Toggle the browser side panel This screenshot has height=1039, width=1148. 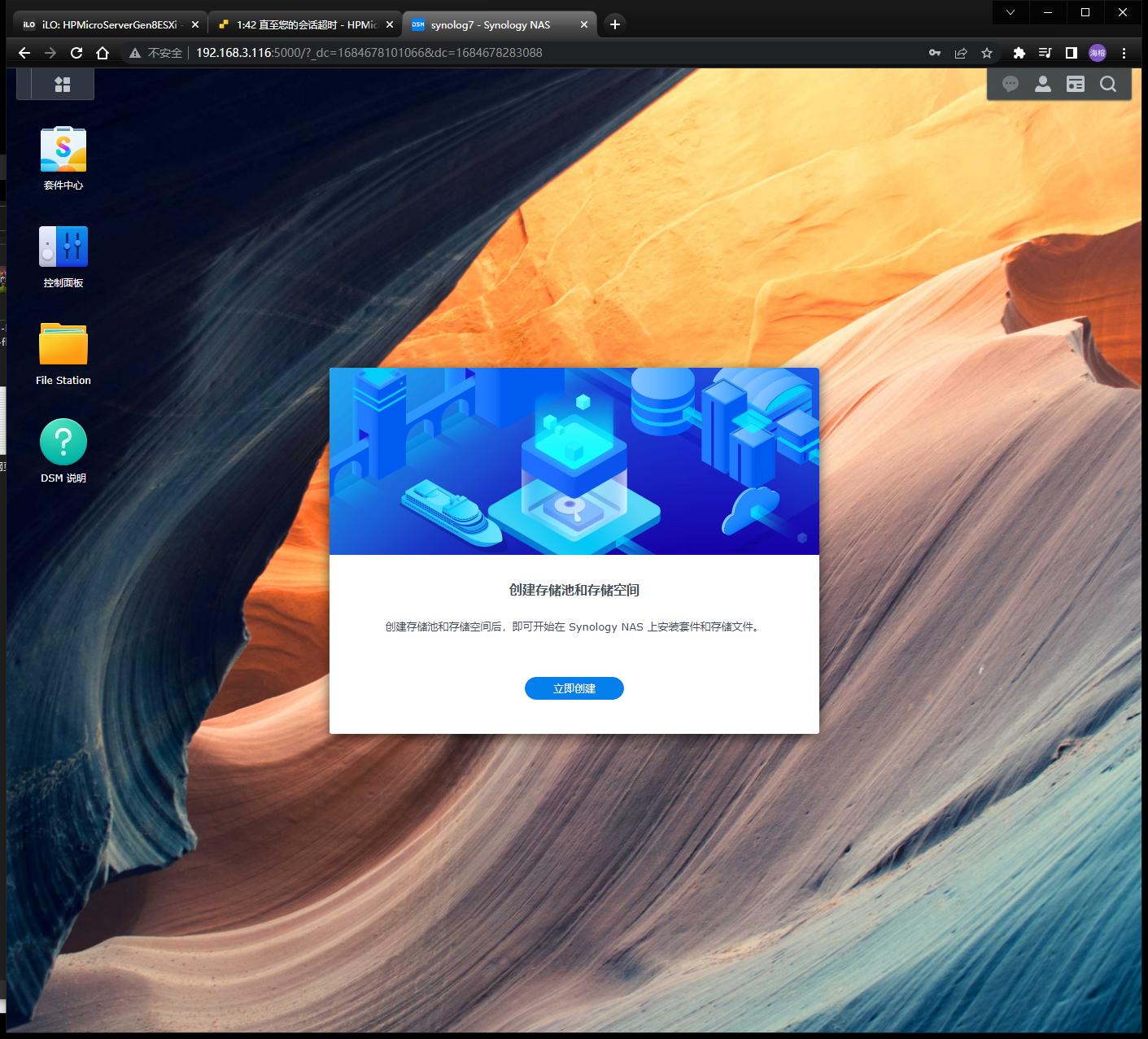(1072, 53)
